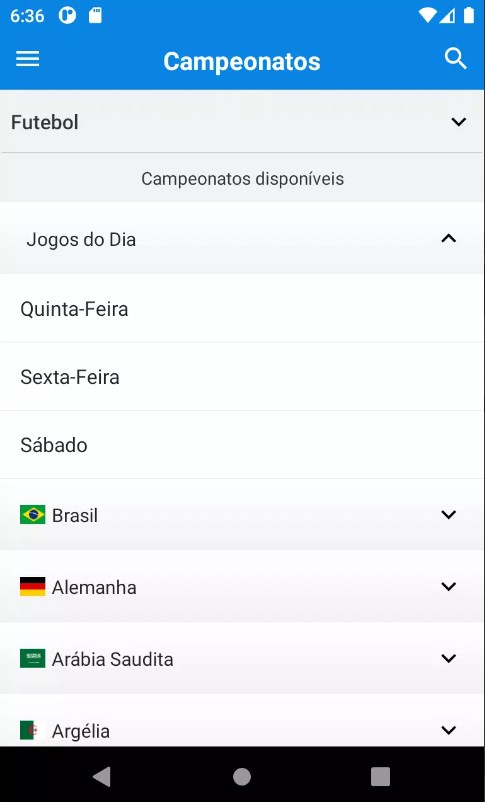Open recent apps square button
Image resolution: width=485 pixels, height=802 pixels.
coord(380,776)
